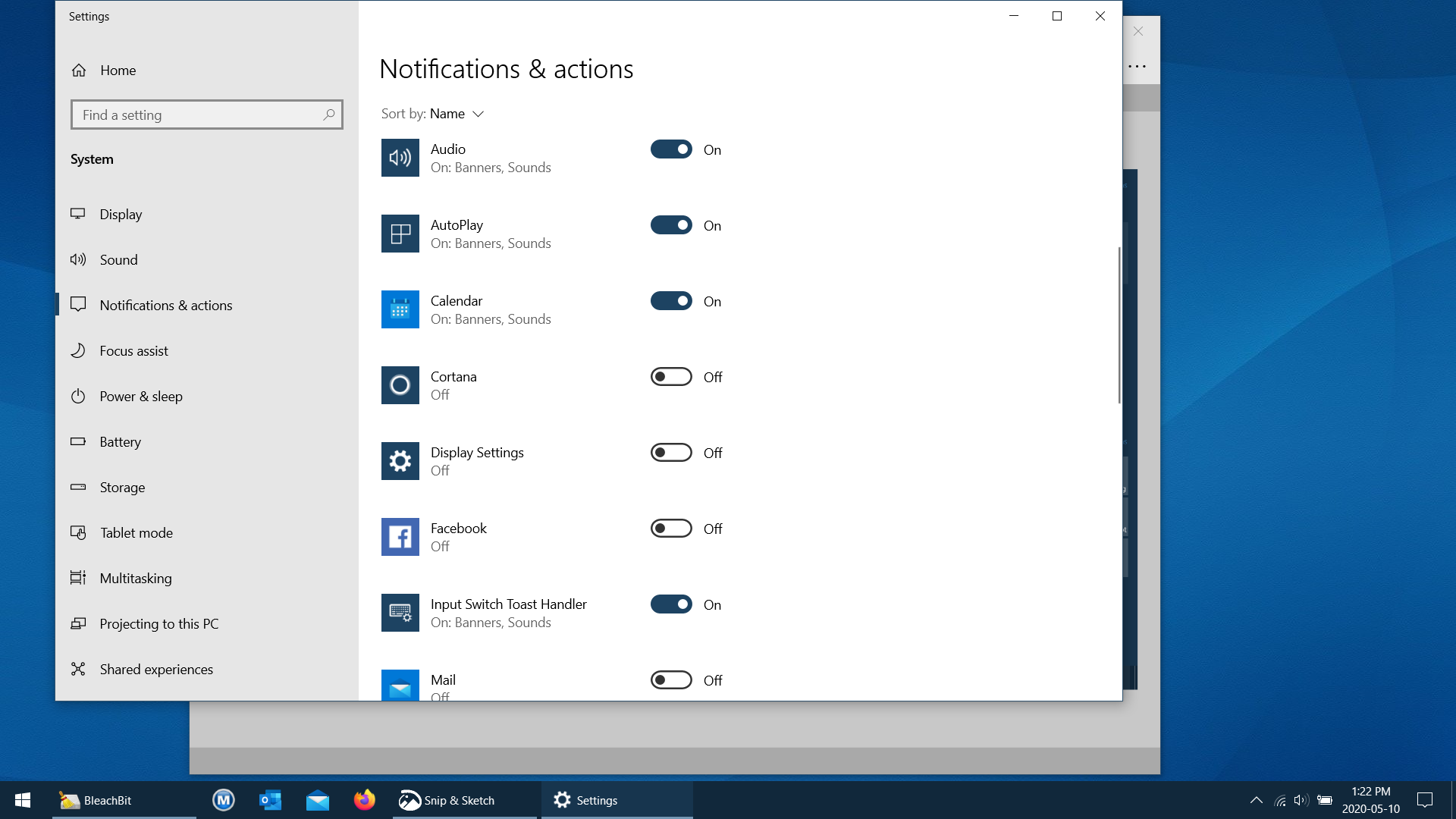Turn on Facebook notifications

click(x=671, y=528)
